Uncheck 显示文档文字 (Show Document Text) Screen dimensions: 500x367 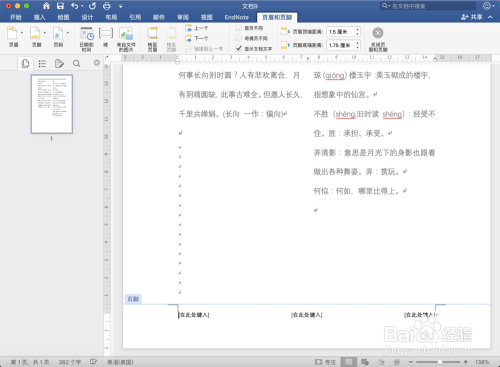coord(238,49)
